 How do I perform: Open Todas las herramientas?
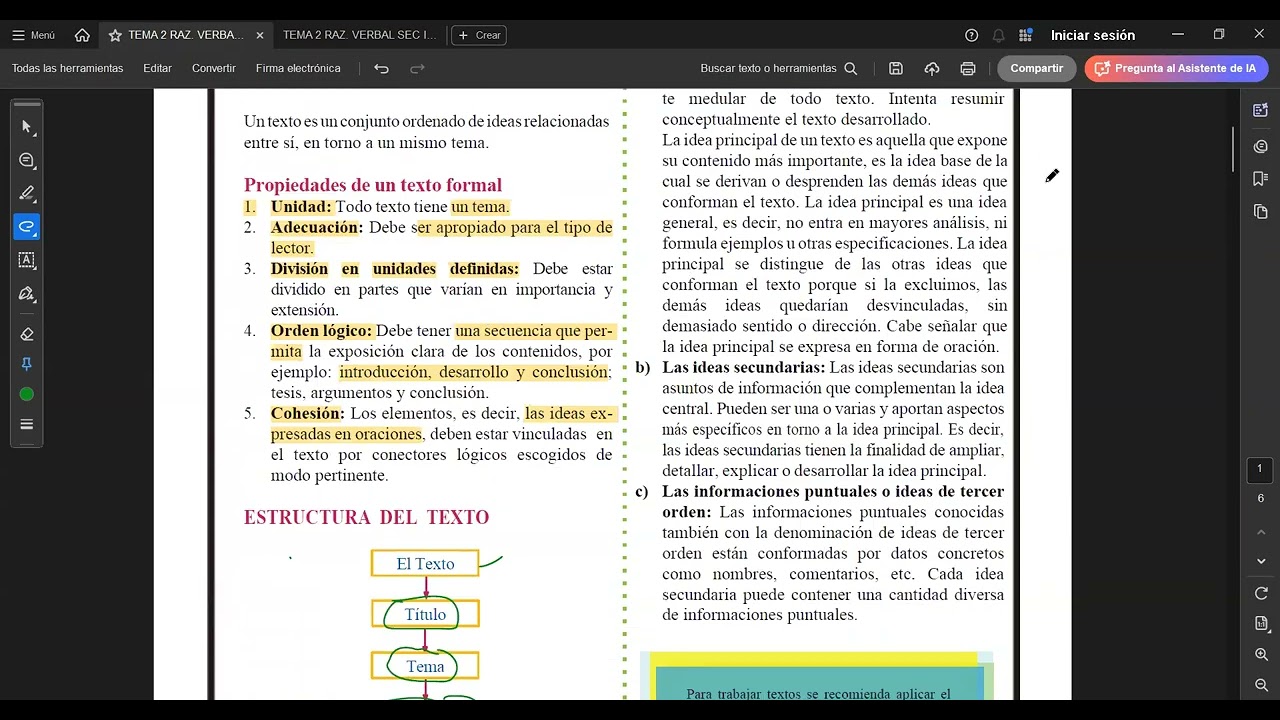click(x=68, y=68)
